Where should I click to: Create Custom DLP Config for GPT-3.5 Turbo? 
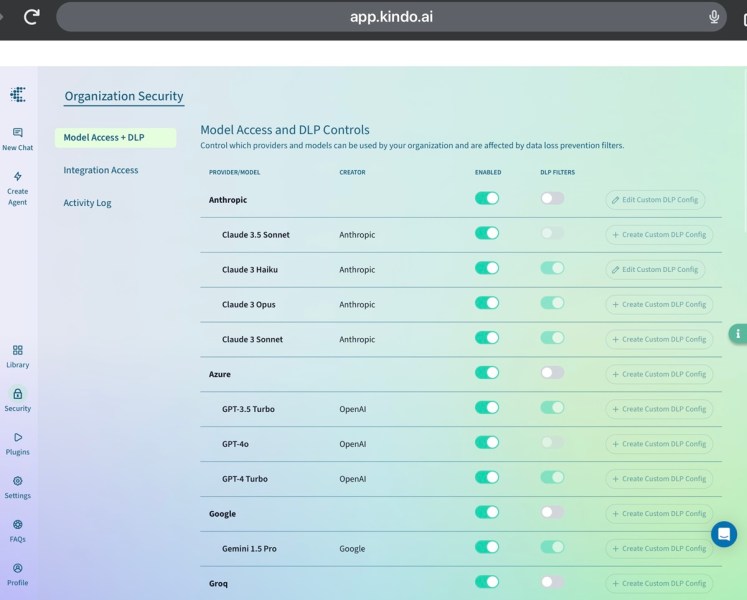click(x=659, y=409)
